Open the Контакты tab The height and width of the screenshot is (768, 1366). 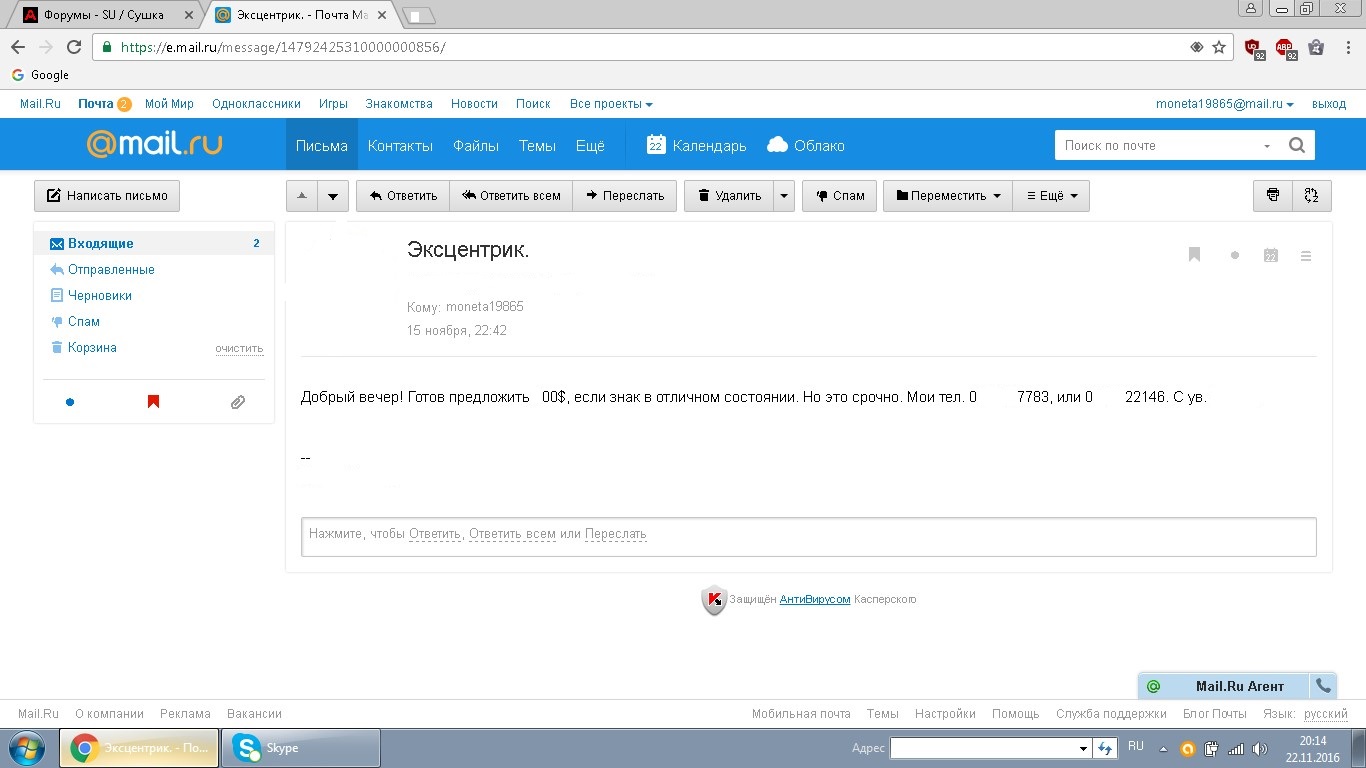(400, 146)
